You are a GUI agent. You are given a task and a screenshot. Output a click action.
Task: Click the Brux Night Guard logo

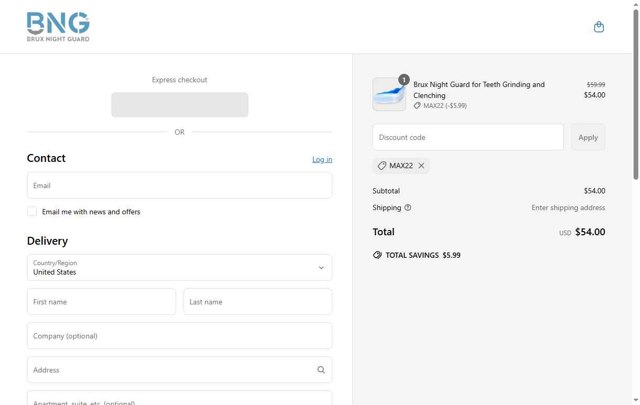pos(58,27)
